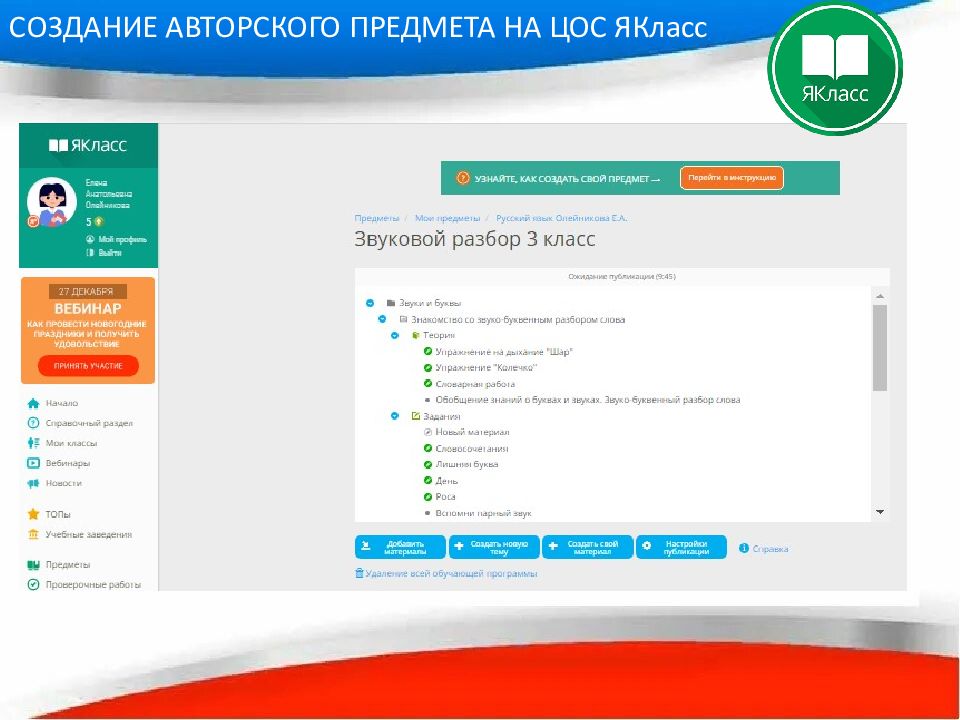Open Настройки публикации

tap(681, 547)
